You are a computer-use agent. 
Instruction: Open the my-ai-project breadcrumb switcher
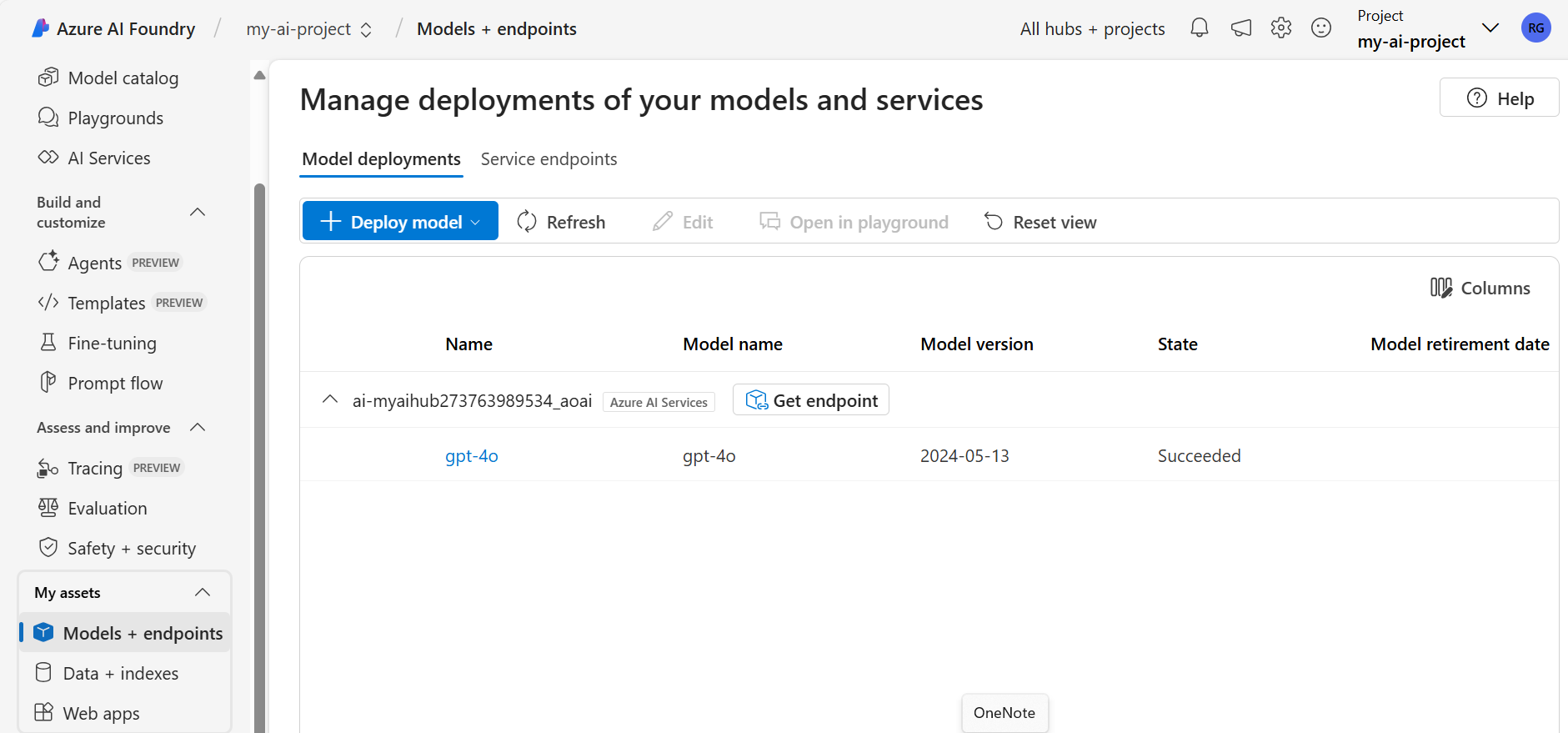tap(309, 29)
